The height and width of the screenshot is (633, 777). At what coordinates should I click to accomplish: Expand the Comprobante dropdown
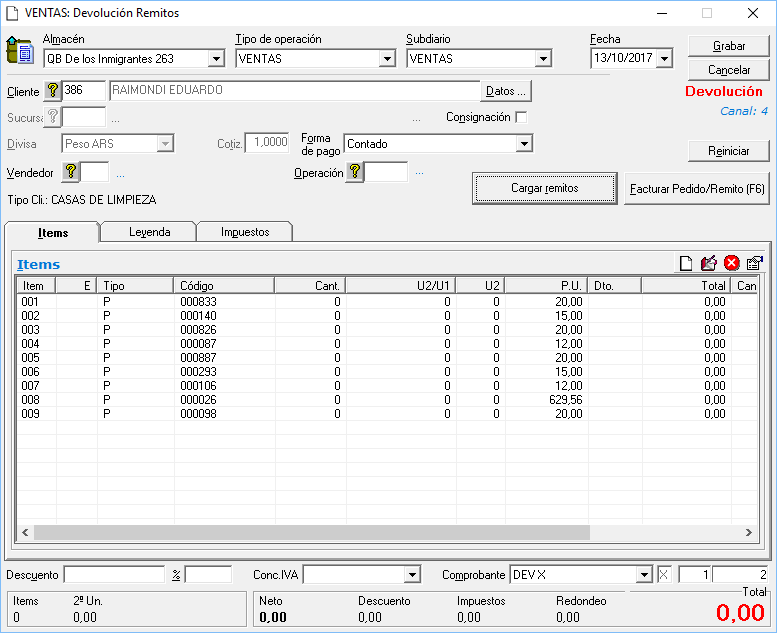[x=644, y=575]
